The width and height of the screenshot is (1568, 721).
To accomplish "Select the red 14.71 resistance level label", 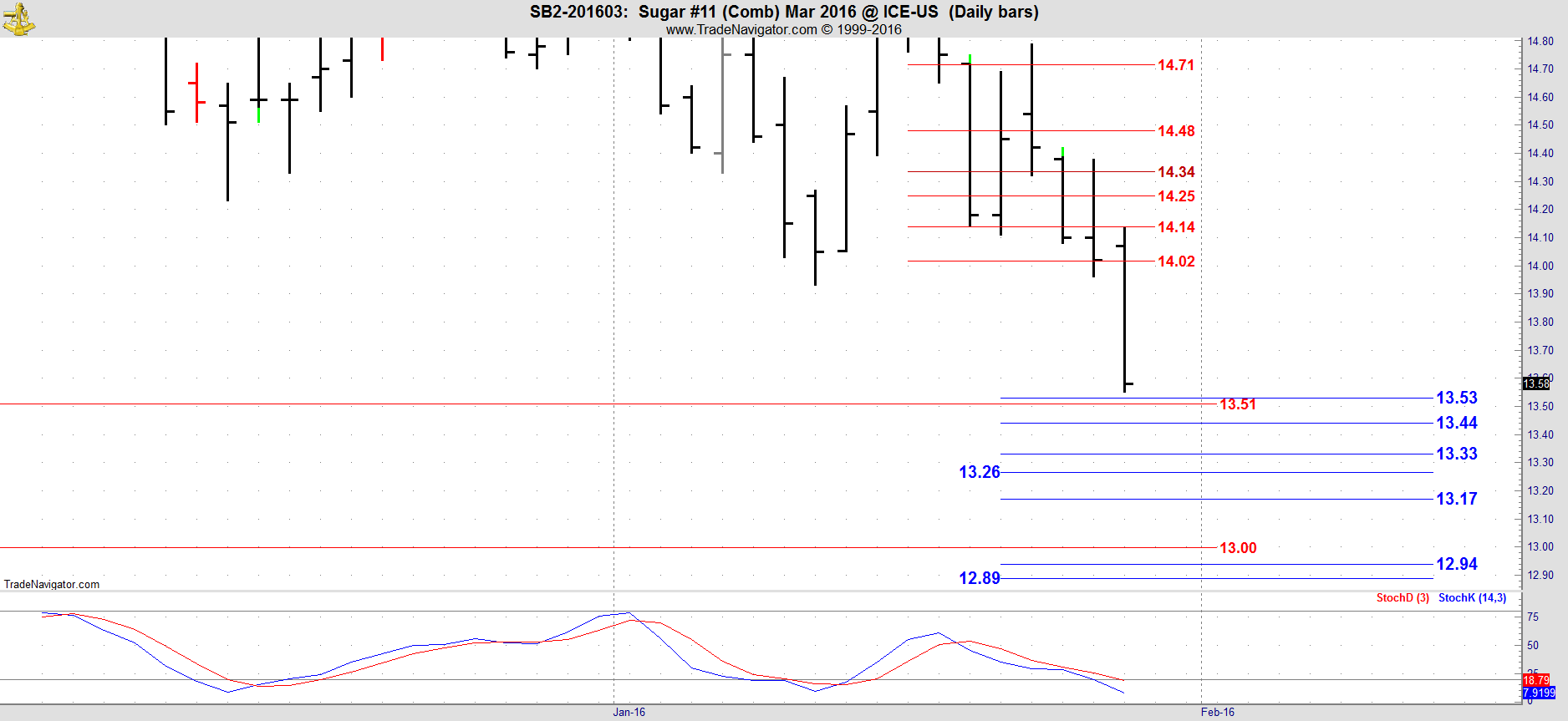I will click(1176, 65).
